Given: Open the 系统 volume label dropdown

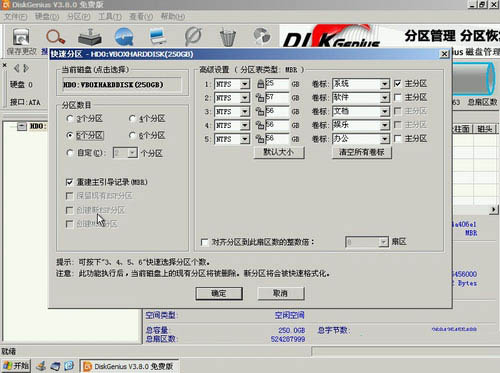Looking at the screenshot, I should tap(385, 84).
